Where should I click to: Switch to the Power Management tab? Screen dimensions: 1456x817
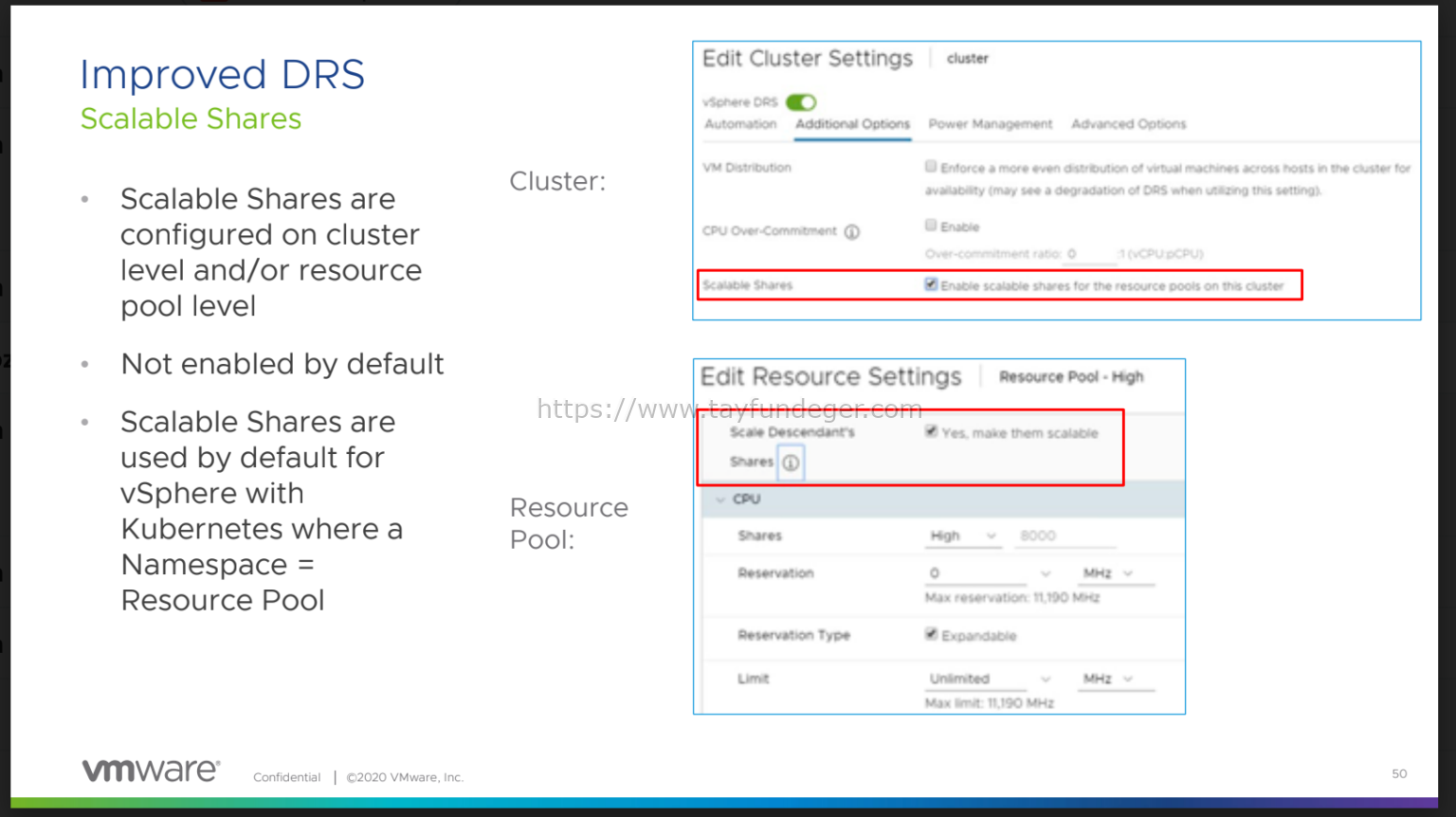pyautogui.click(x=990, y=124)
